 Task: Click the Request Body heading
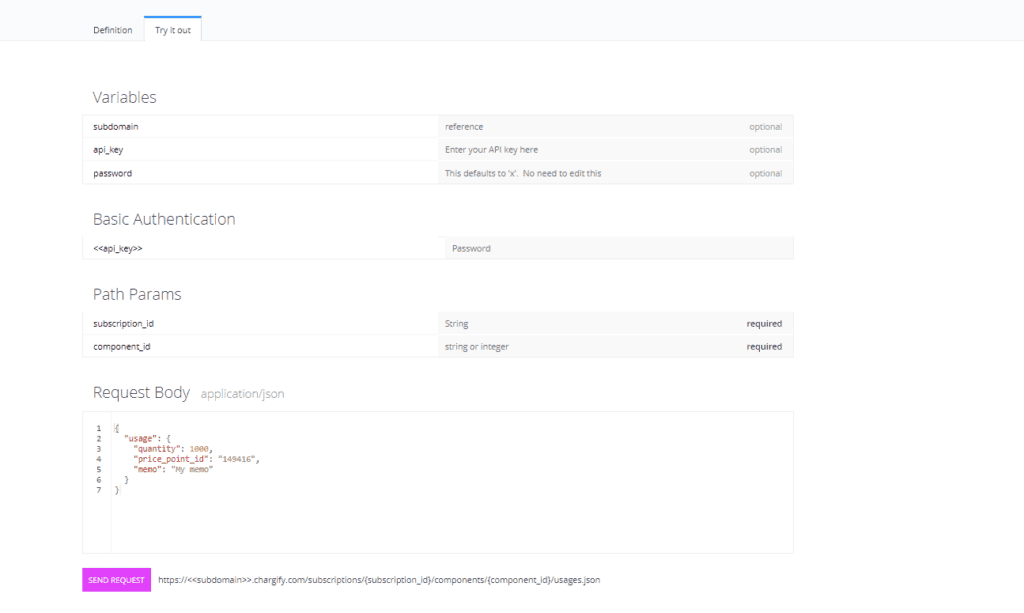coord(141,392)
